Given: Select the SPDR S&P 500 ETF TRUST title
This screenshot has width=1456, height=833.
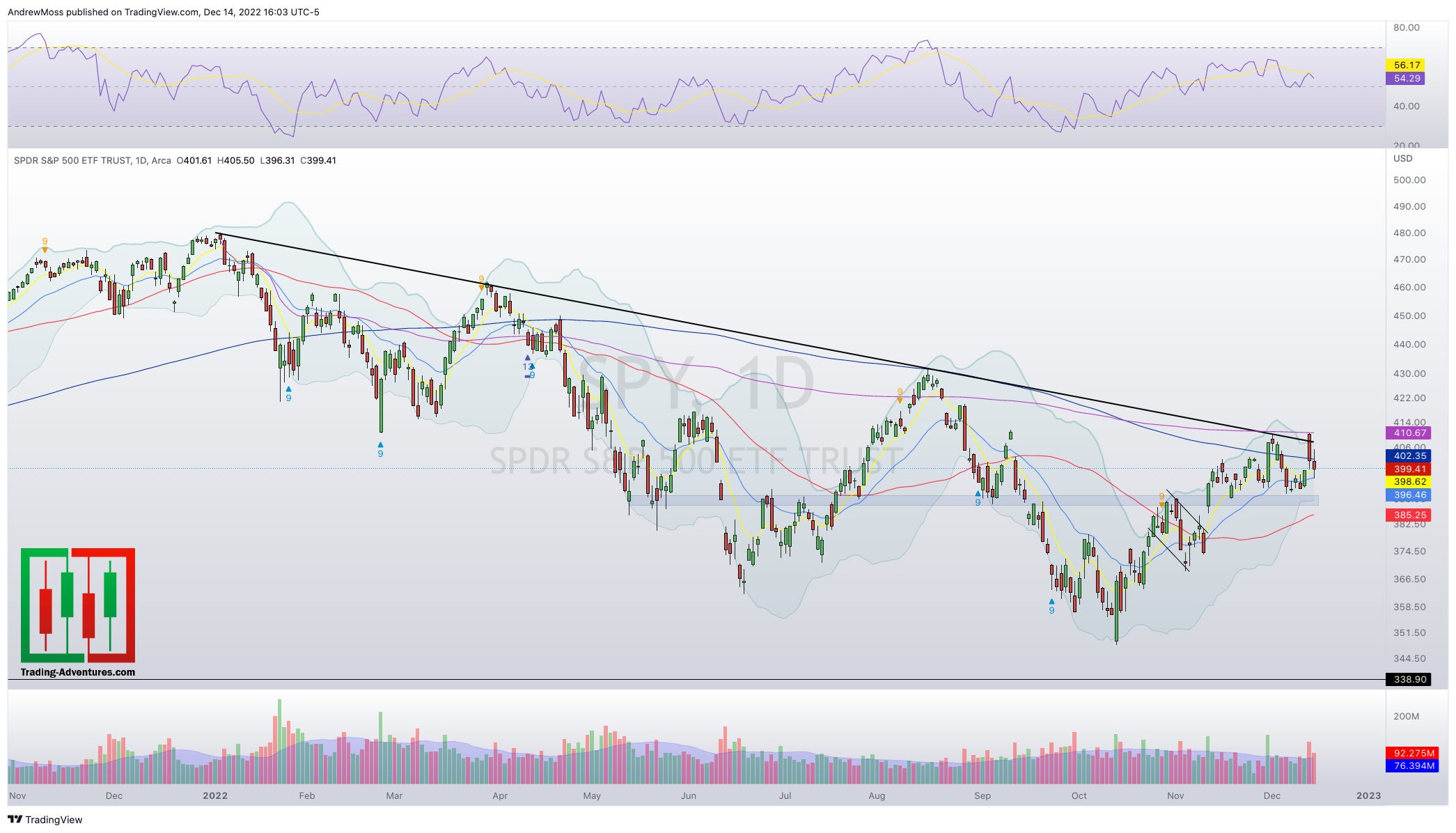Looking at the screenshot, I should (x=72, y=160).
